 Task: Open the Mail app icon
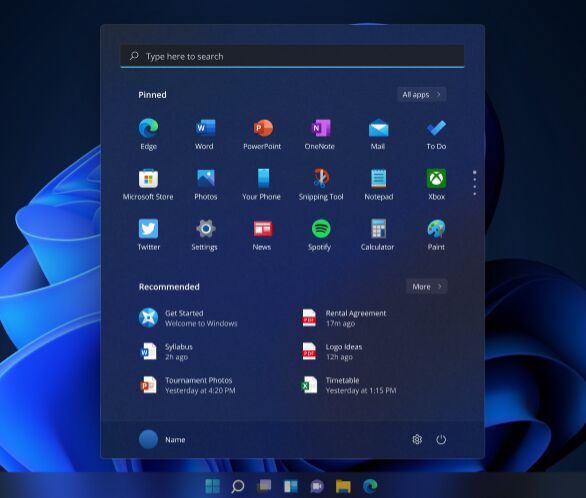[378, 134]
